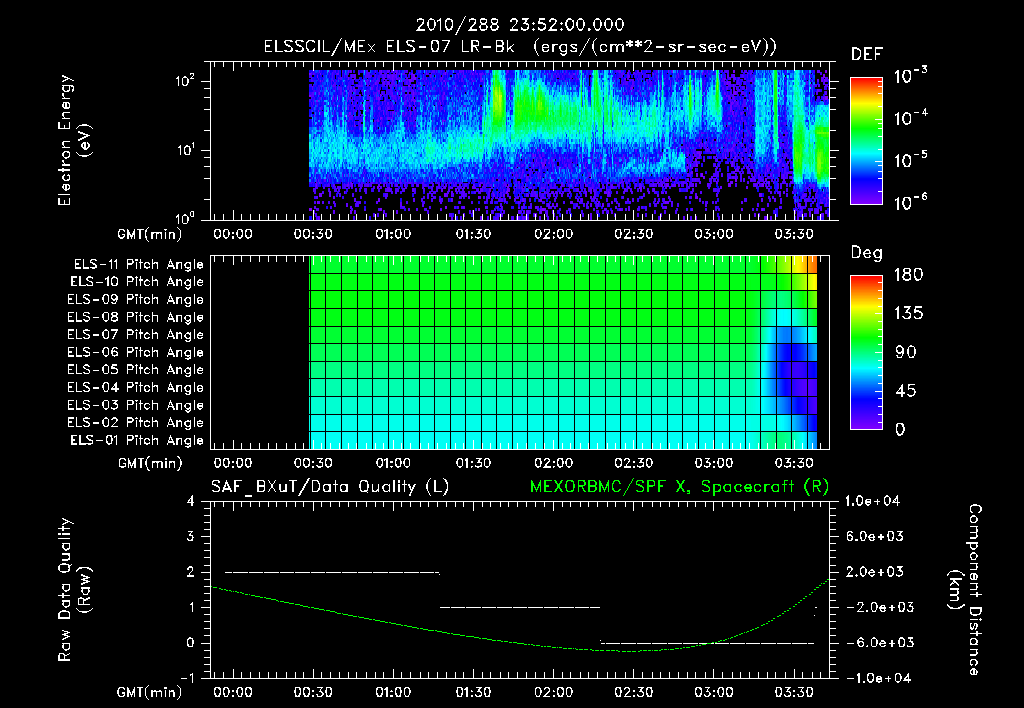1024x708 pixels.
Task: Click the SAF_BXuT/Data Quality (L) title
Action: 330,487
